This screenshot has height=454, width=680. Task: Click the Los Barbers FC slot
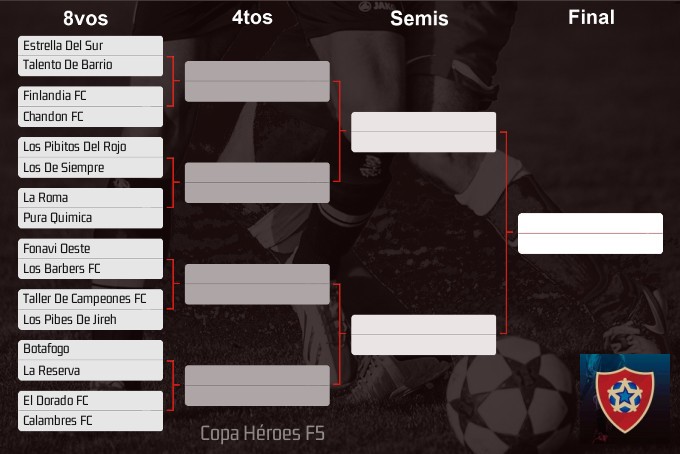(x=90, y=269)
